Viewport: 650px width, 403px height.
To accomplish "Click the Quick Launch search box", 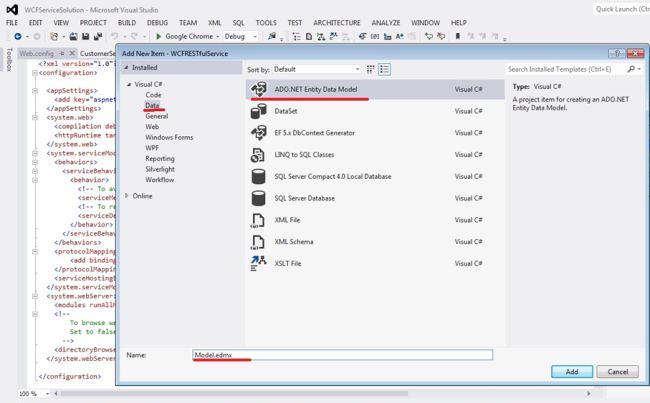I will (621, 9).
